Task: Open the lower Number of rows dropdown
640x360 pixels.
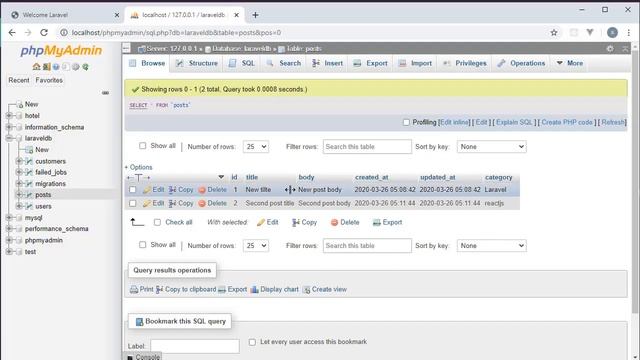Action: click(x=256, y=246)
